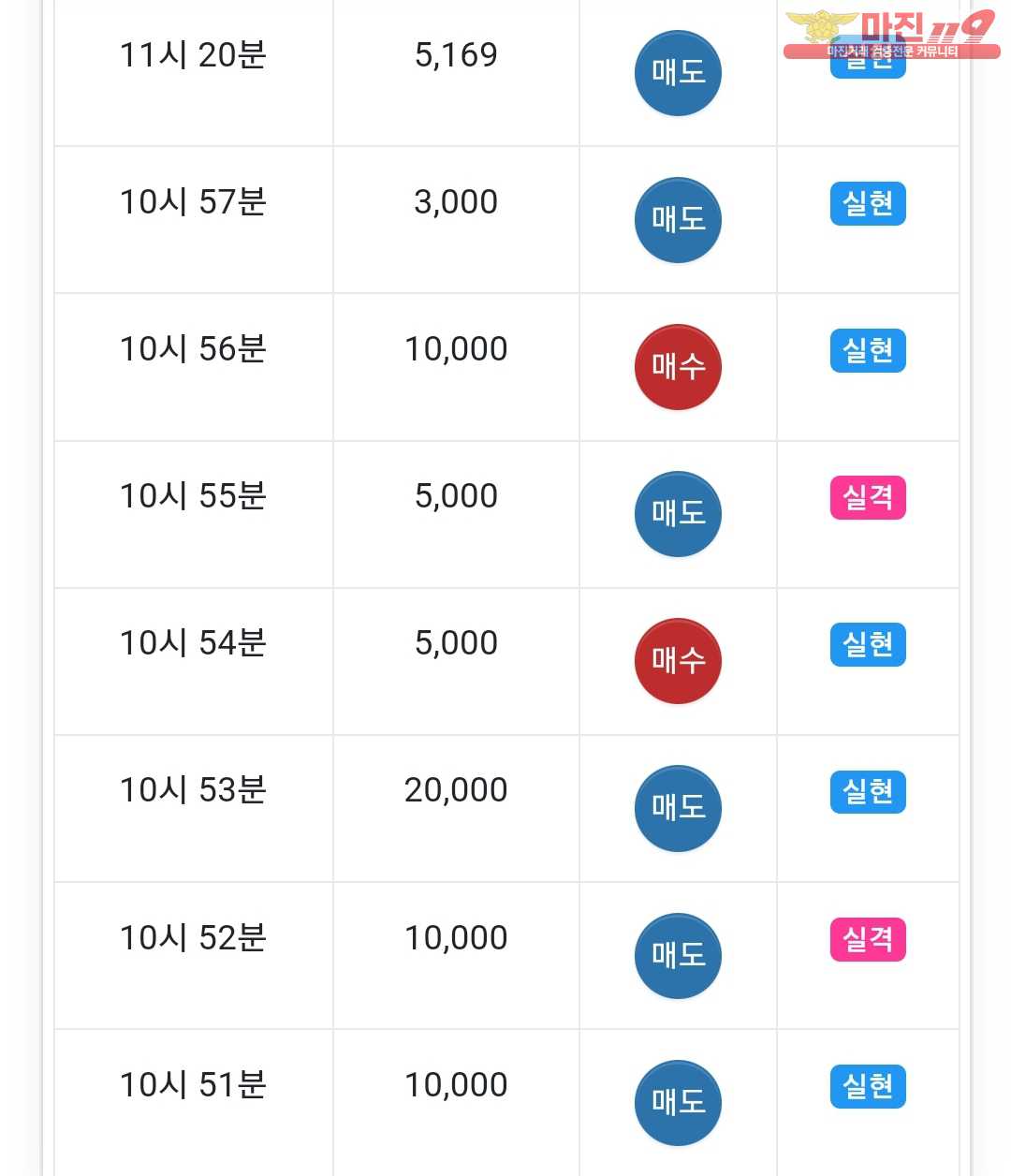
Task: Click the 3,000 amount cell
Action: [456, 202]
